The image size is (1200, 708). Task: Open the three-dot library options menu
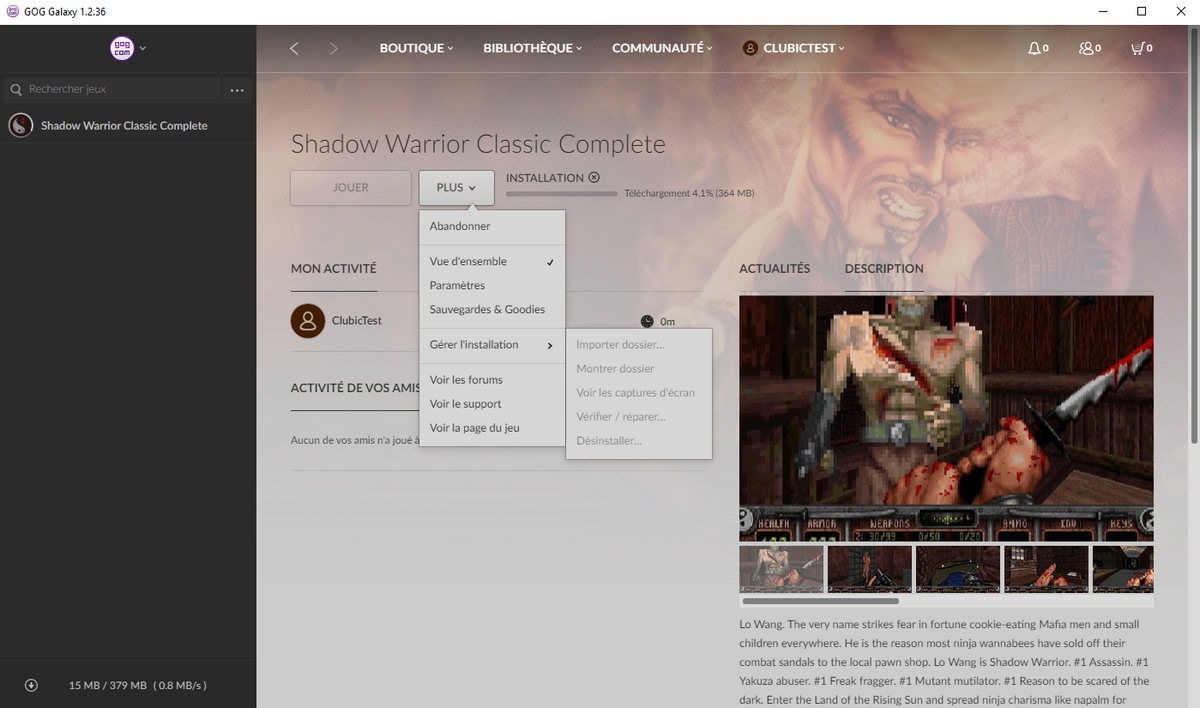(237, 90)
